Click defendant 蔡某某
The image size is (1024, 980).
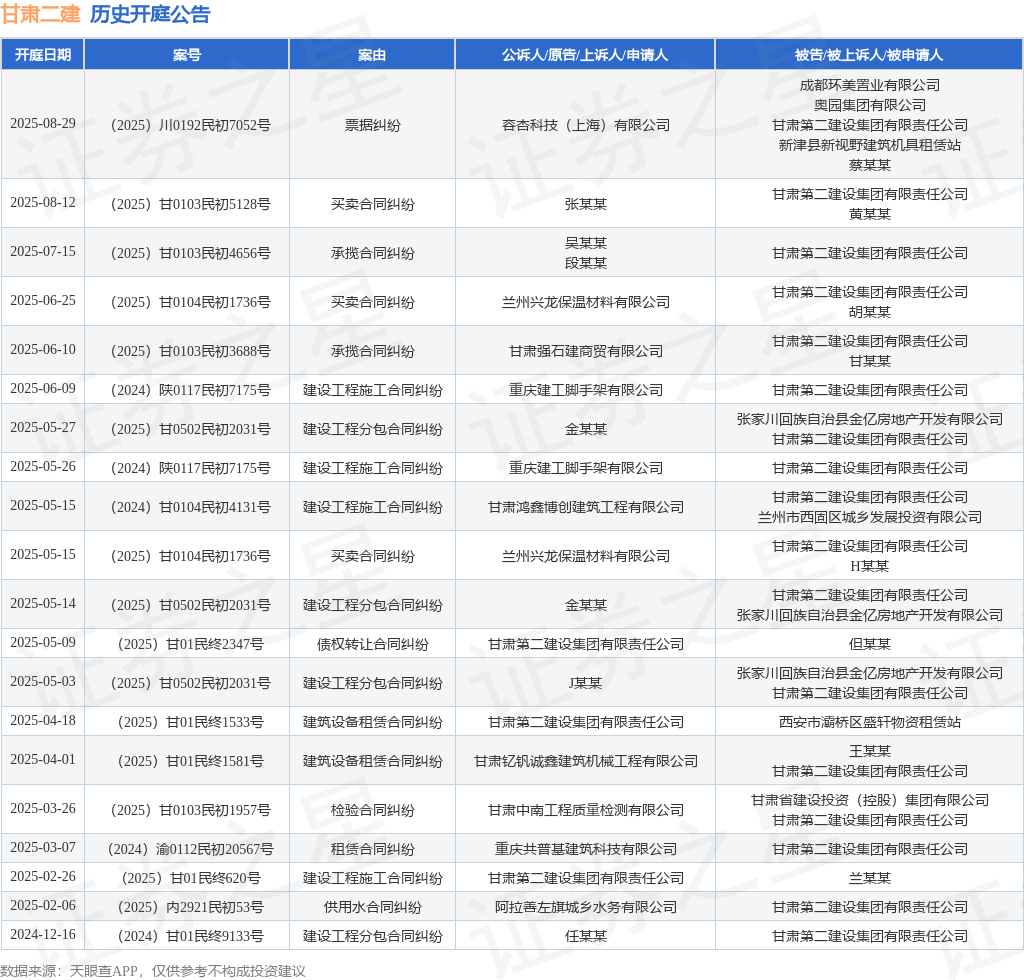[869, 165]
